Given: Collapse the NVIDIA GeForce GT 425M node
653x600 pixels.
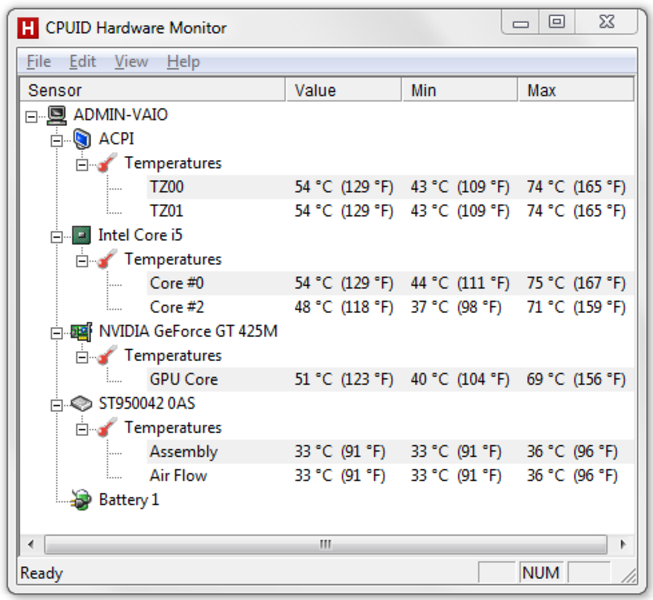Looking at the screenshot, I should point(57,334).
